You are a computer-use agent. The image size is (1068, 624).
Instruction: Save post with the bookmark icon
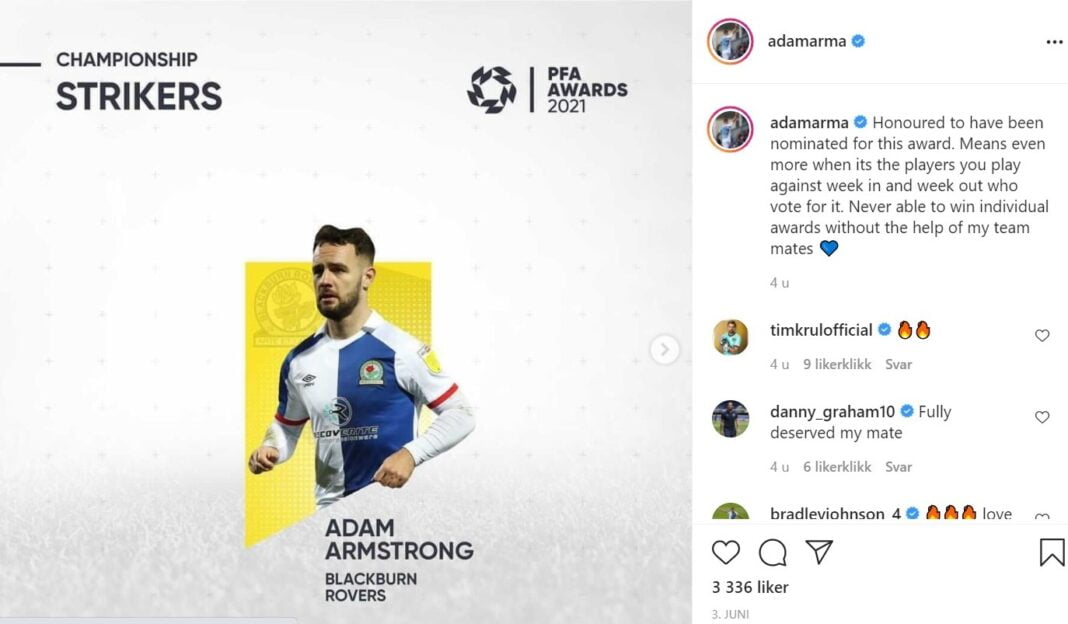click(1052, 552)
